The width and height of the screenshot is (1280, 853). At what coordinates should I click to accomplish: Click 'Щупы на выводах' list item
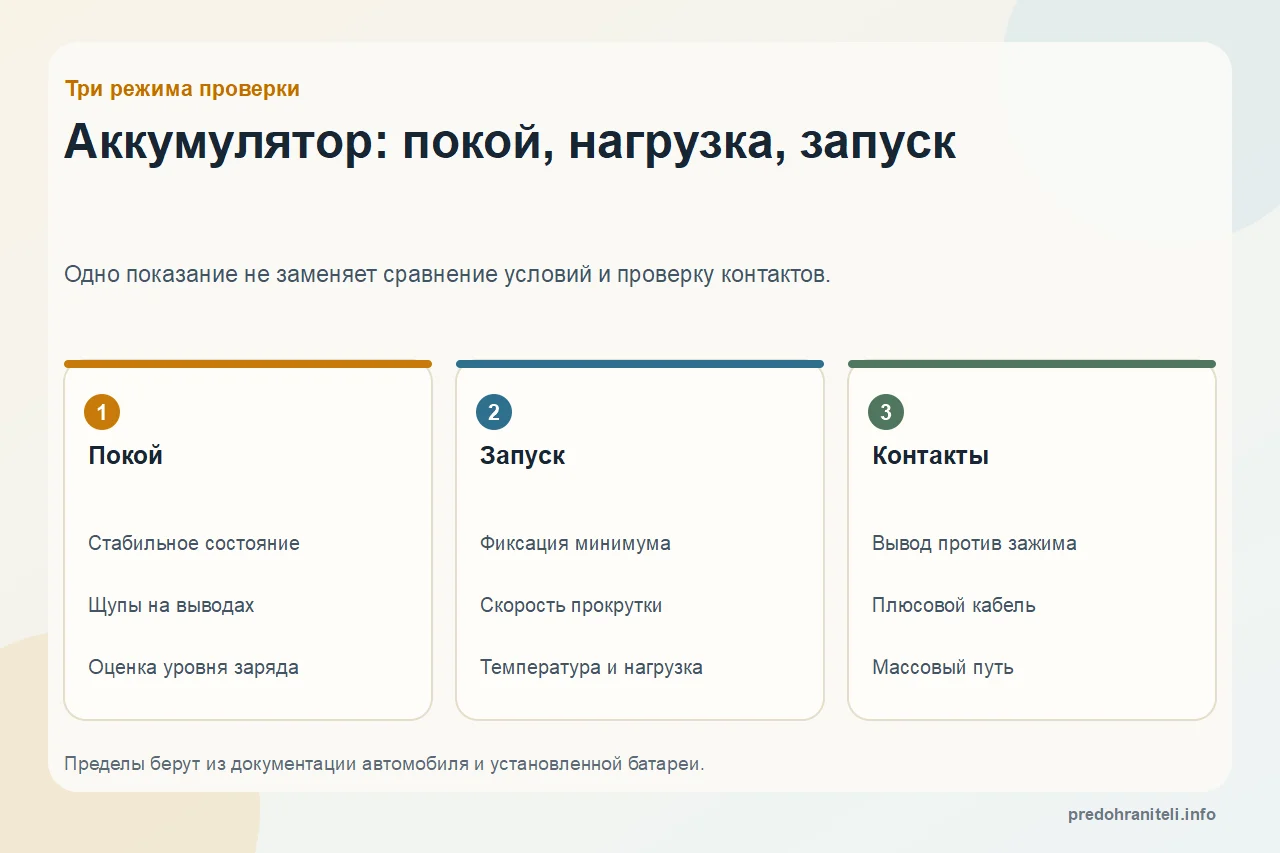point(171,606)
